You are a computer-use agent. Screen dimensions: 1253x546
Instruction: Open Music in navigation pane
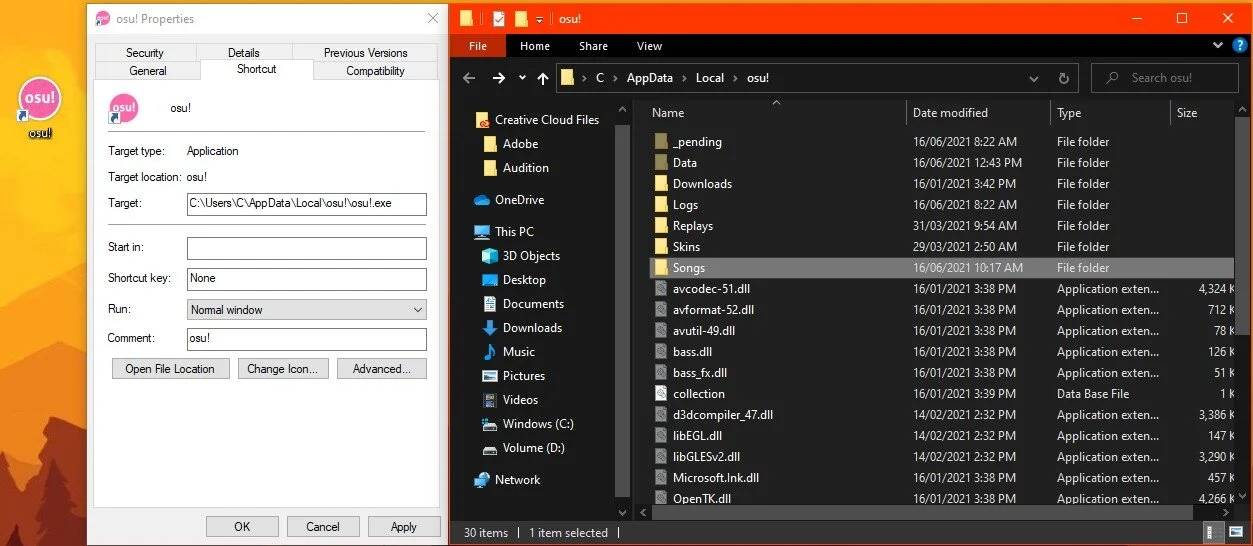(x=509, y=351)
